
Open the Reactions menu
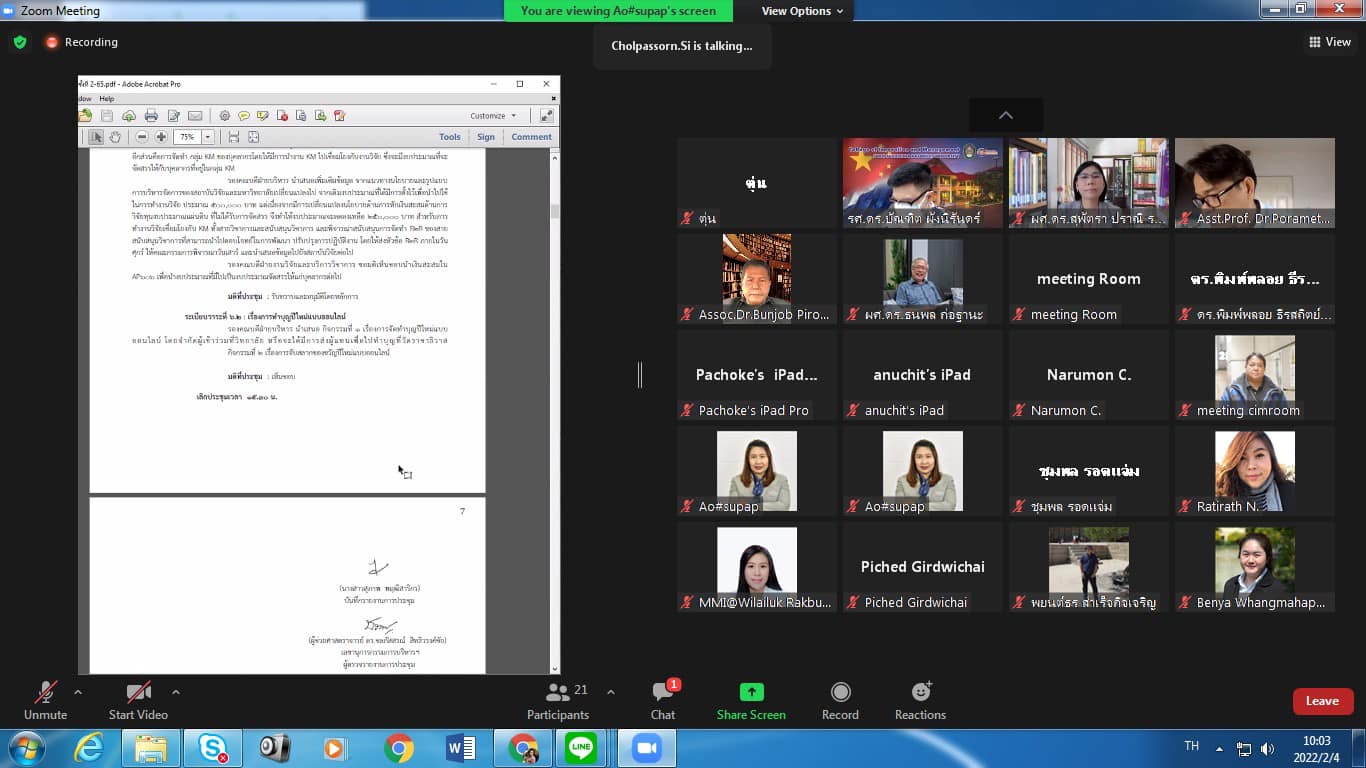pos(920,700)
